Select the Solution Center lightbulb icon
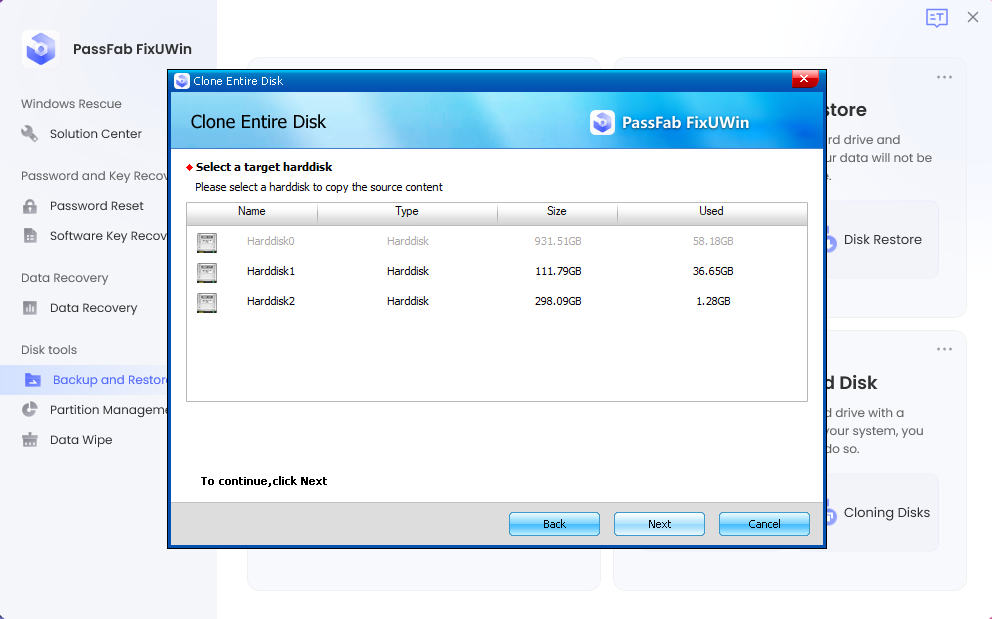The image size is (992, 619). tap(30, 133)
